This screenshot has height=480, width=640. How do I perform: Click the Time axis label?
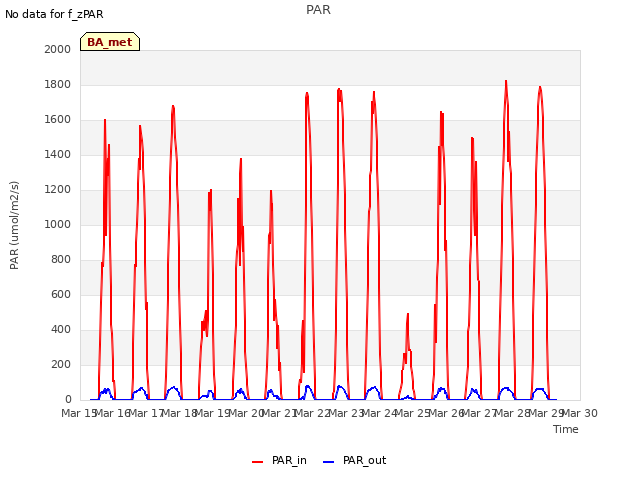[x=566, y=429]
